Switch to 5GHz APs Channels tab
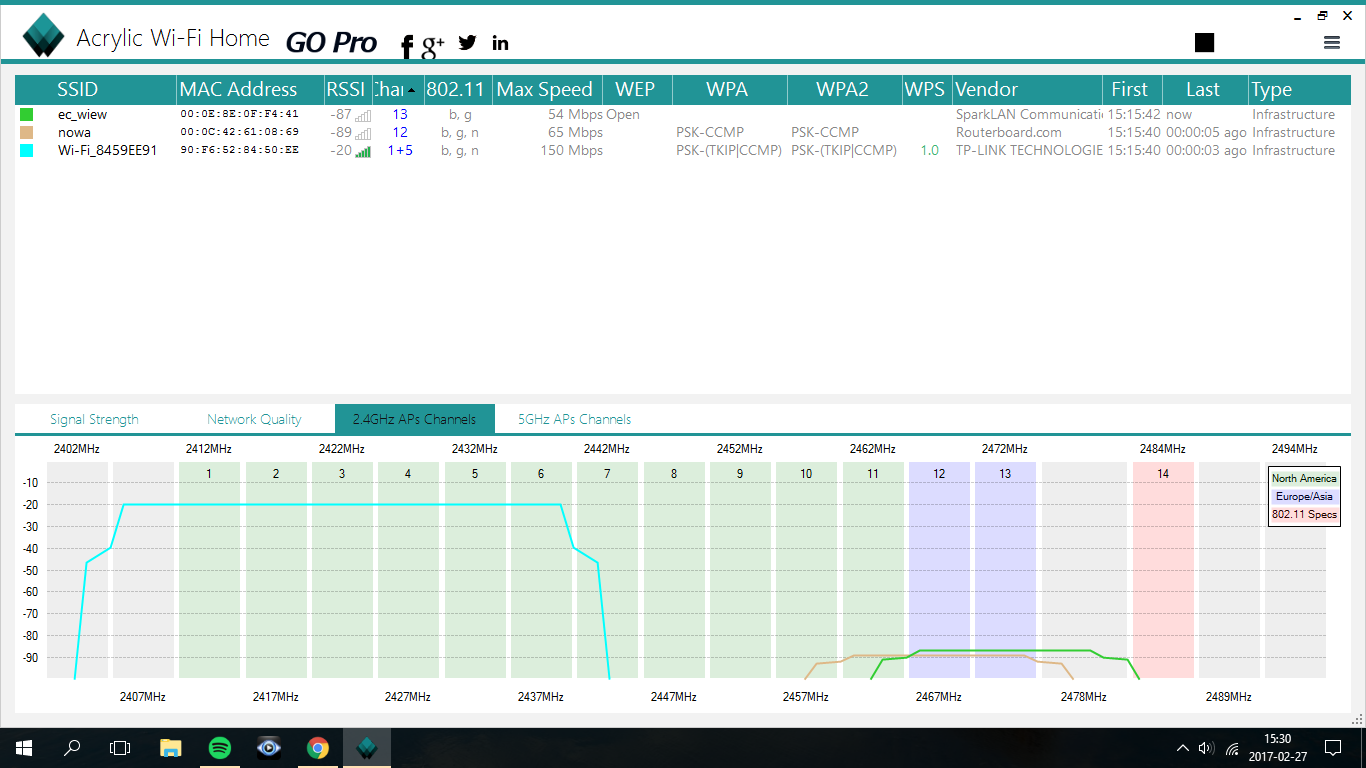 pos(574,419)
